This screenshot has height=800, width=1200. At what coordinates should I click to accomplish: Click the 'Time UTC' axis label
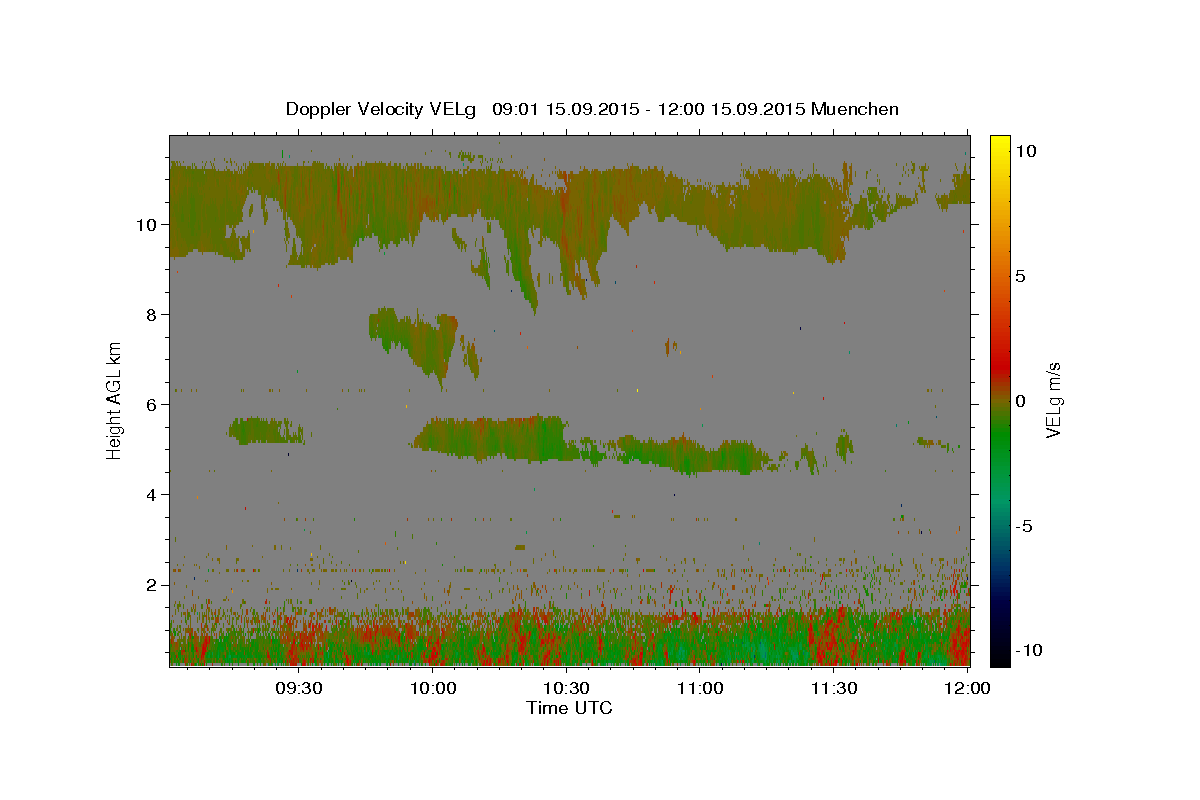coord(569,708)
